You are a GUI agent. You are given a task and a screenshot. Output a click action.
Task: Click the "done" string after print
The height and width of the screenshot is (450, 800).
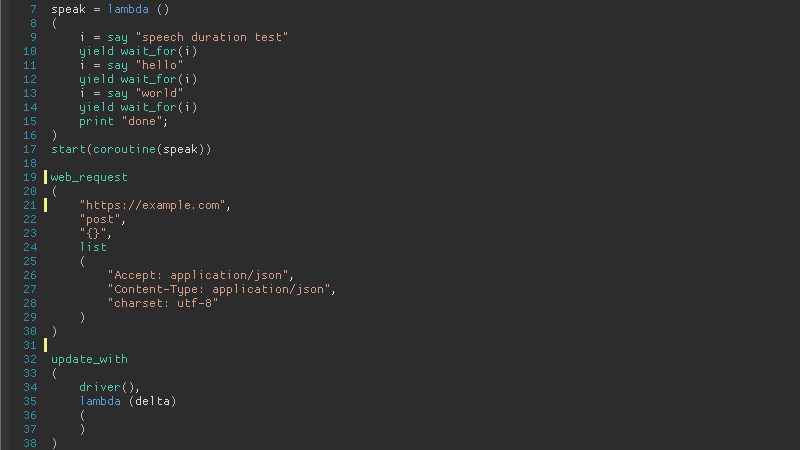143,121
